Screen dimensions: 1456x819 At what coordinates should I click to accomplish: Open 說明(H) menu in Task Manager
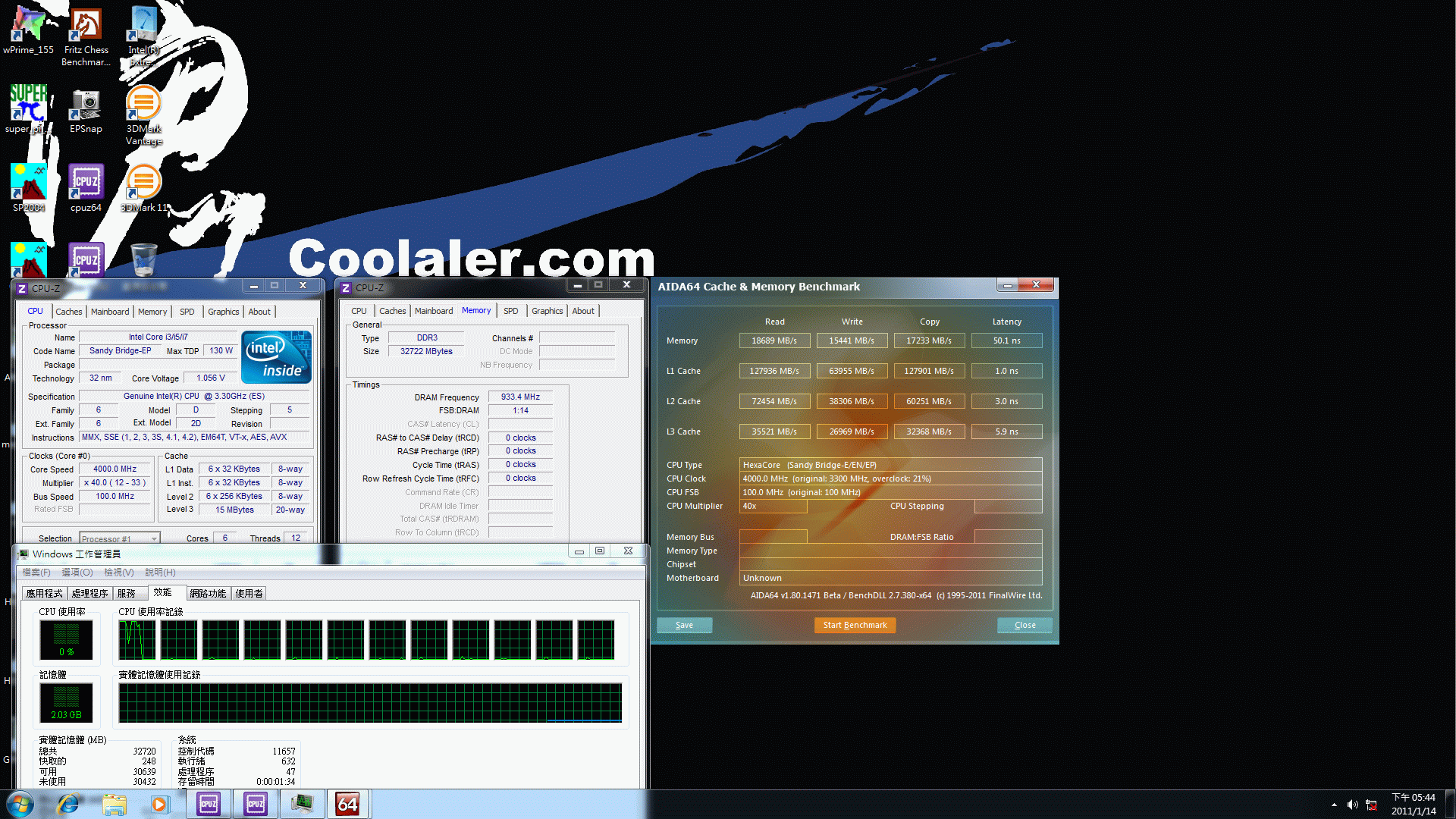click(x=160, y=573)
